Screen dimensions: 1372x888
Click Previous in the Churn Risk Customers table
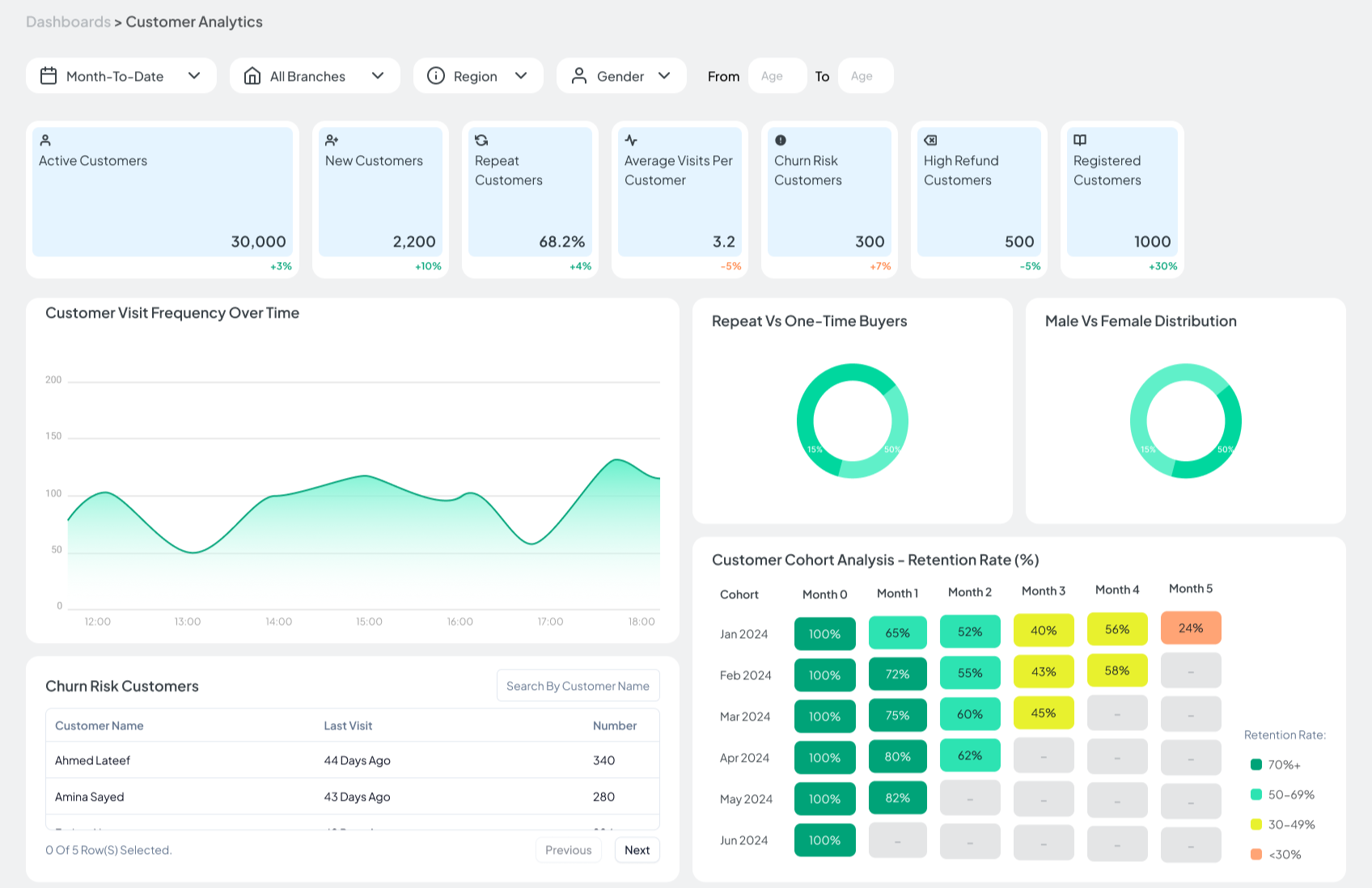(569, 850)
